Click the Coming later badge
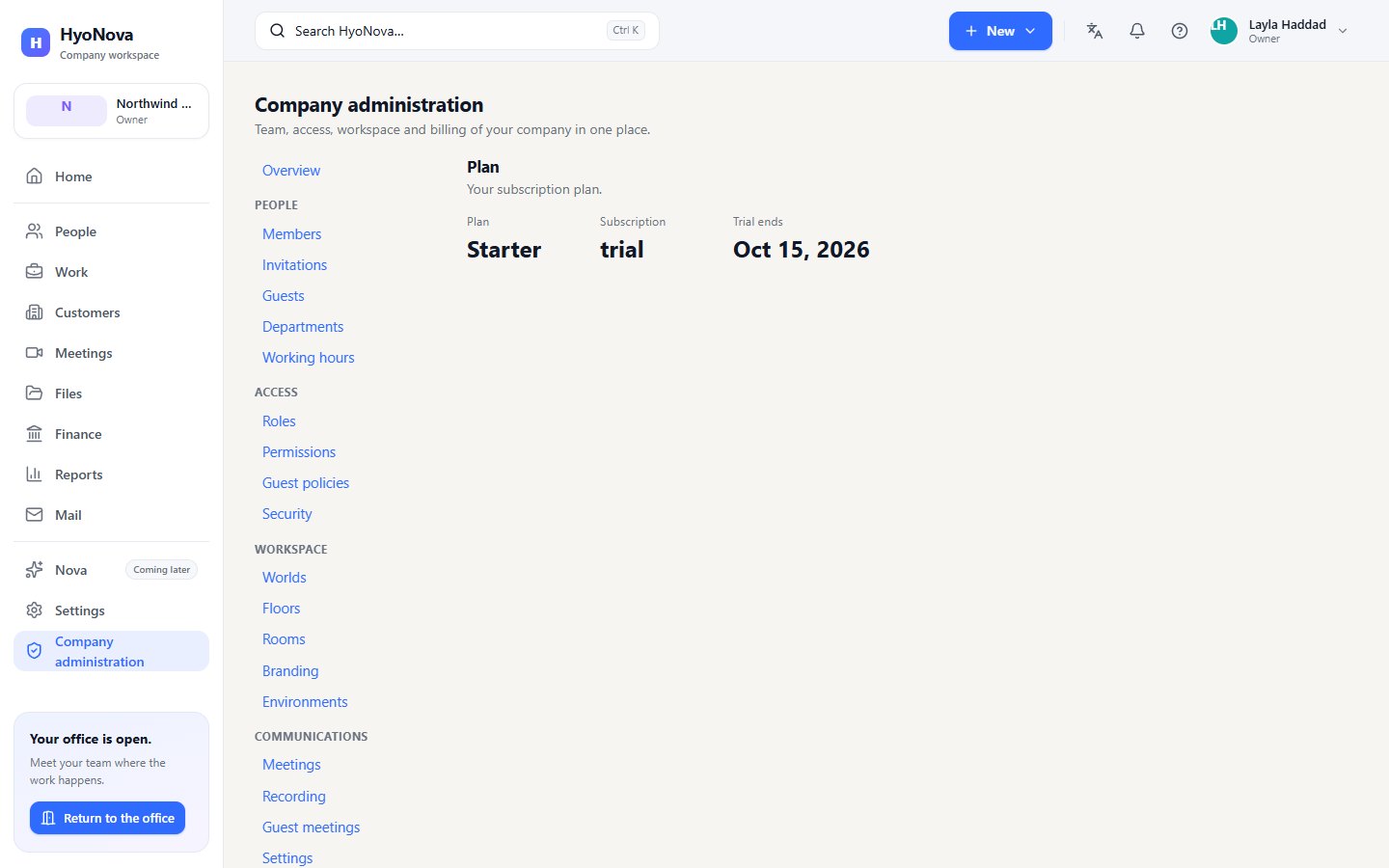The width and height of the screenshot is (1389, 868). pos(162,570)
